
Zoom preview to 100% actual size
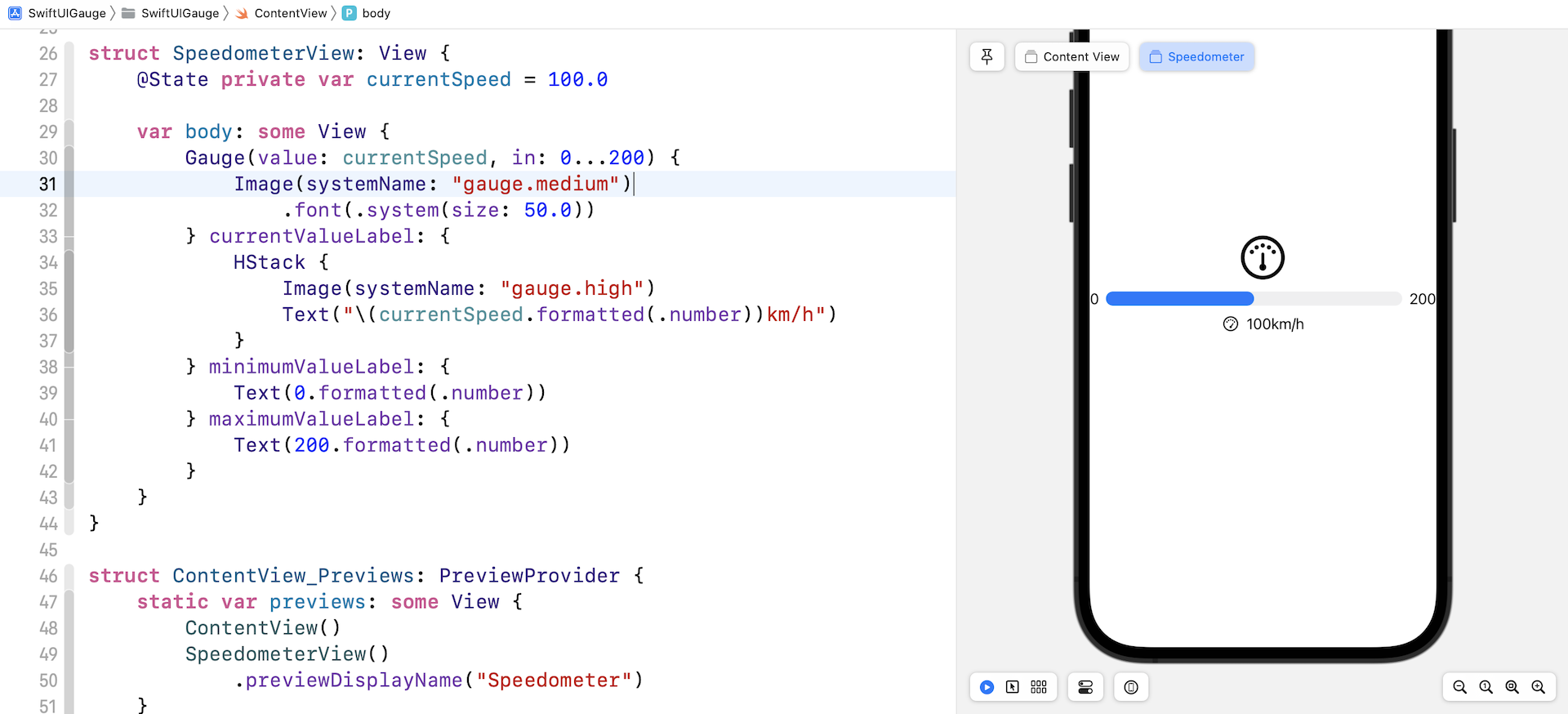[1486, 687]
